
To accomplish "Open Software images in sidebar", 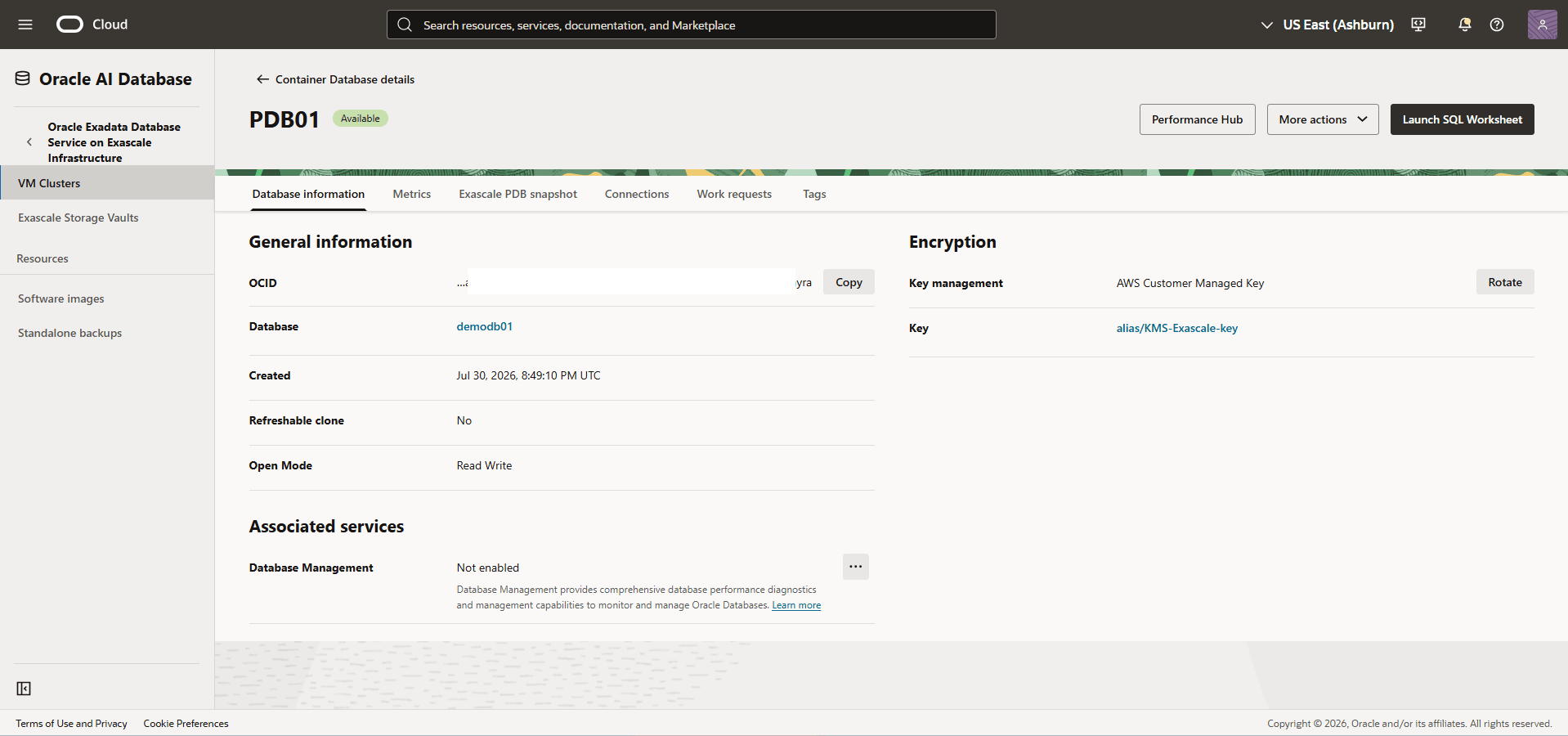I will click(107, 298).
